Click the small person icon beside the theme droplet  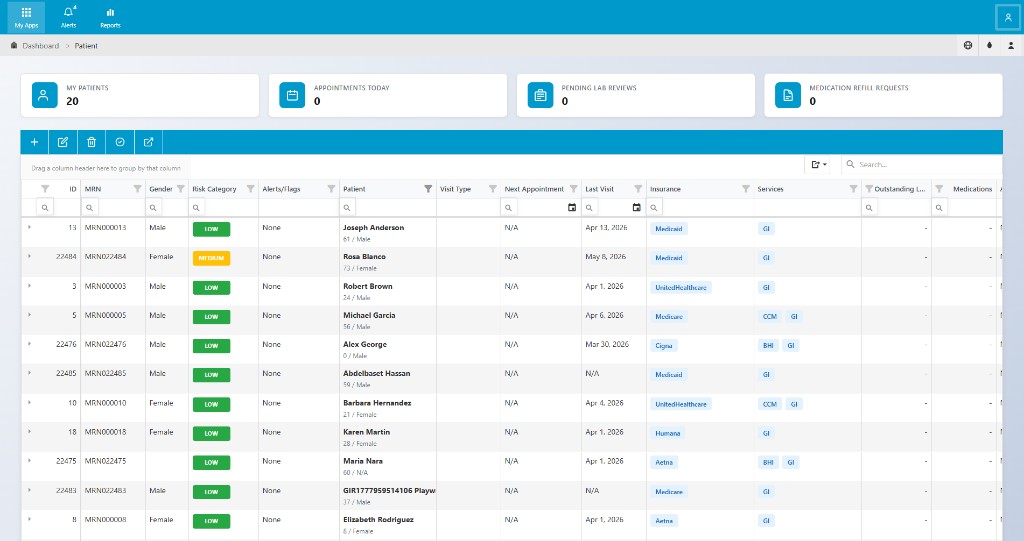pos(1011,46)
